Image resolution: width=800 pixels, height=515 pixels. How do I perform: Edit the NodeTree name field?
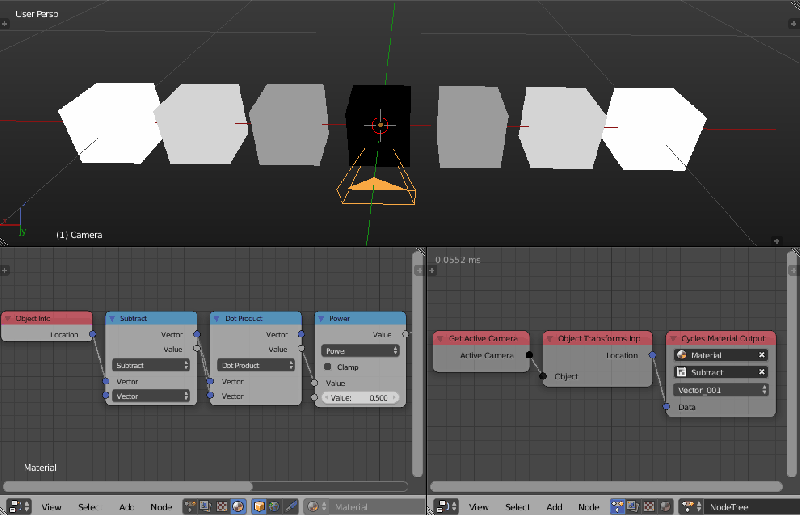(752, 506)
